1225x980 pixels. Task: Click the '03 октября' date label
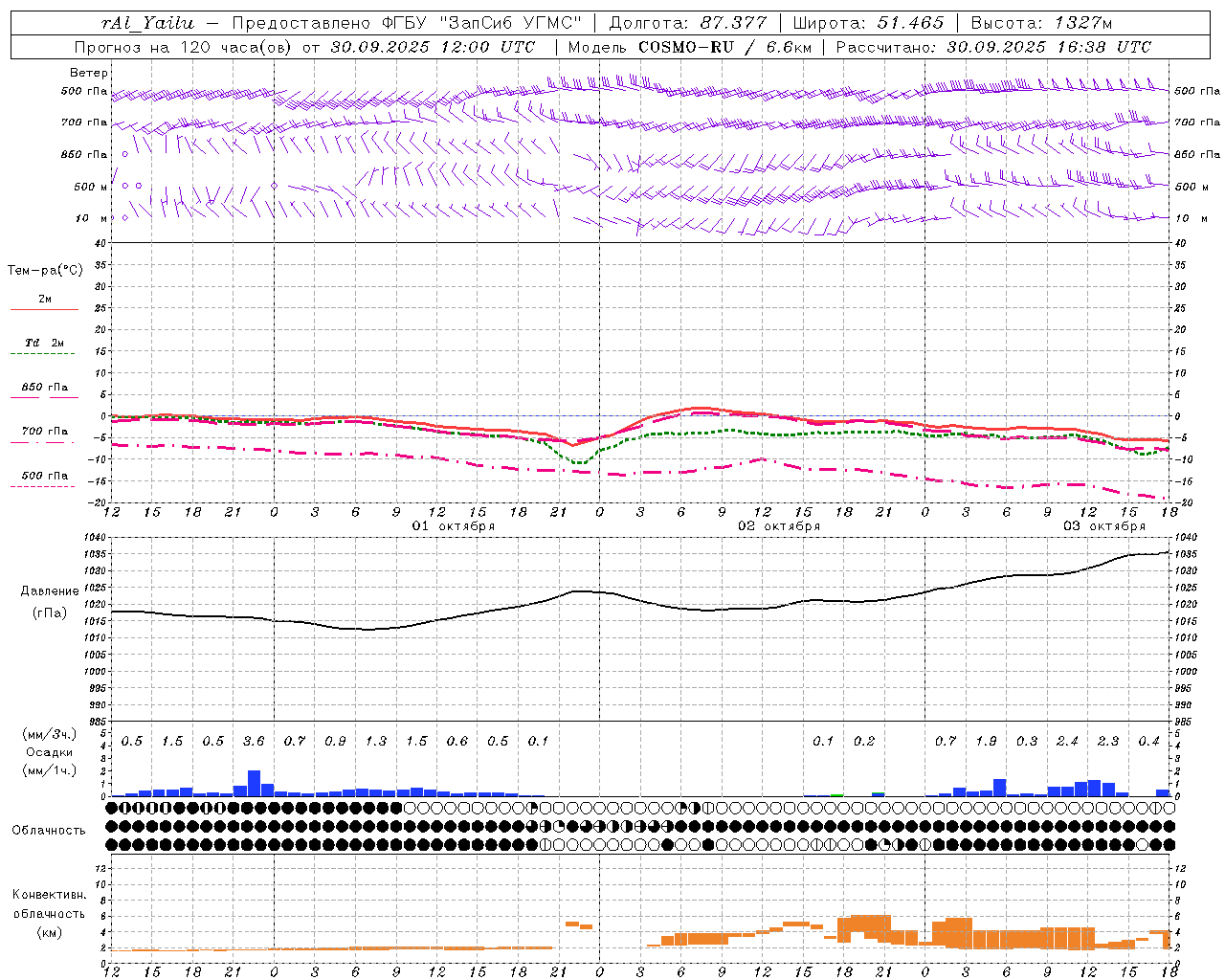point(1104,526)
